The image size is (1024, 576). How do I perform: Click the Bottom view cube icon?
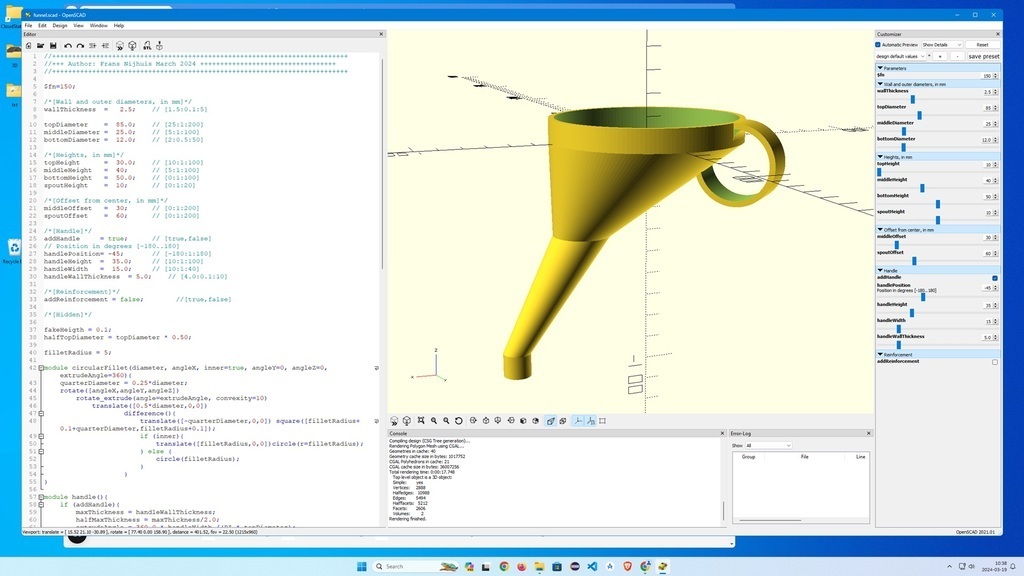[498, 421]
